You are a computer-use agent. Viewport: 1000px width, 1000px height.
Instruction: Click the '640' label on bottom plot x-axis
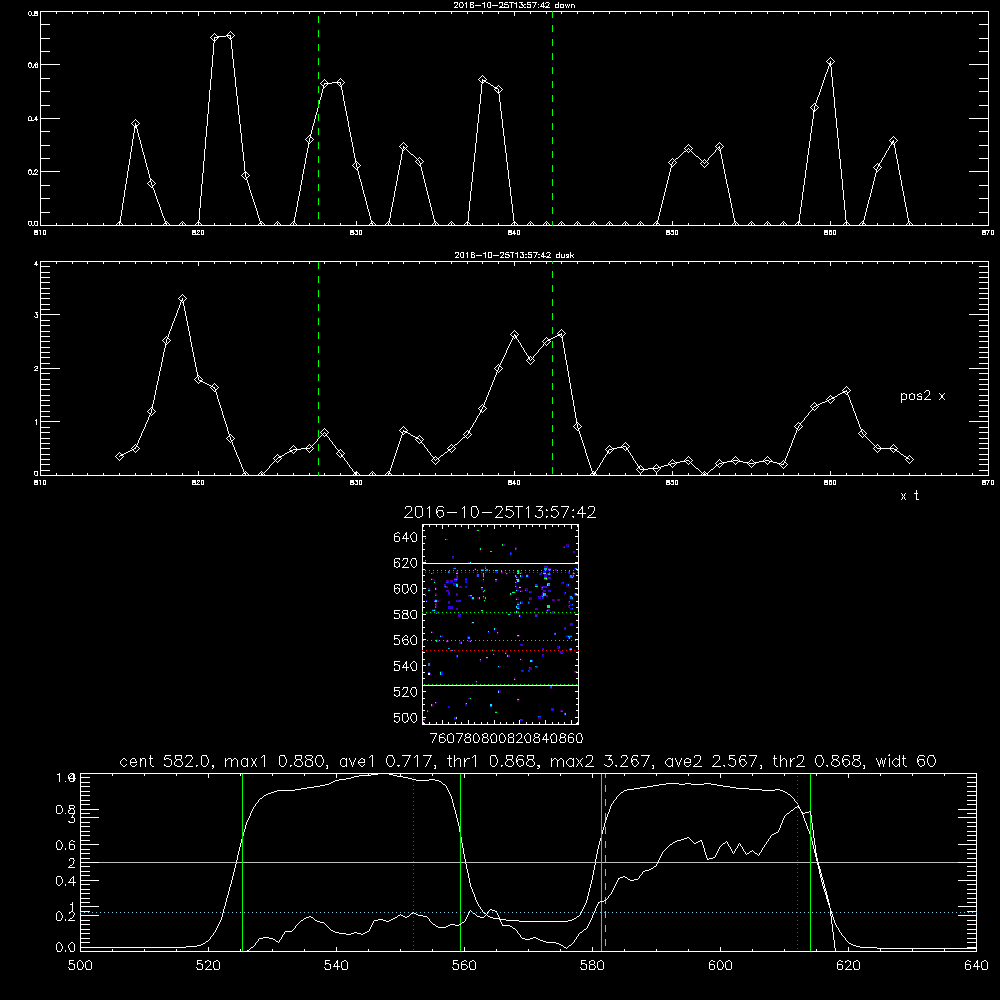click(976, 965)
